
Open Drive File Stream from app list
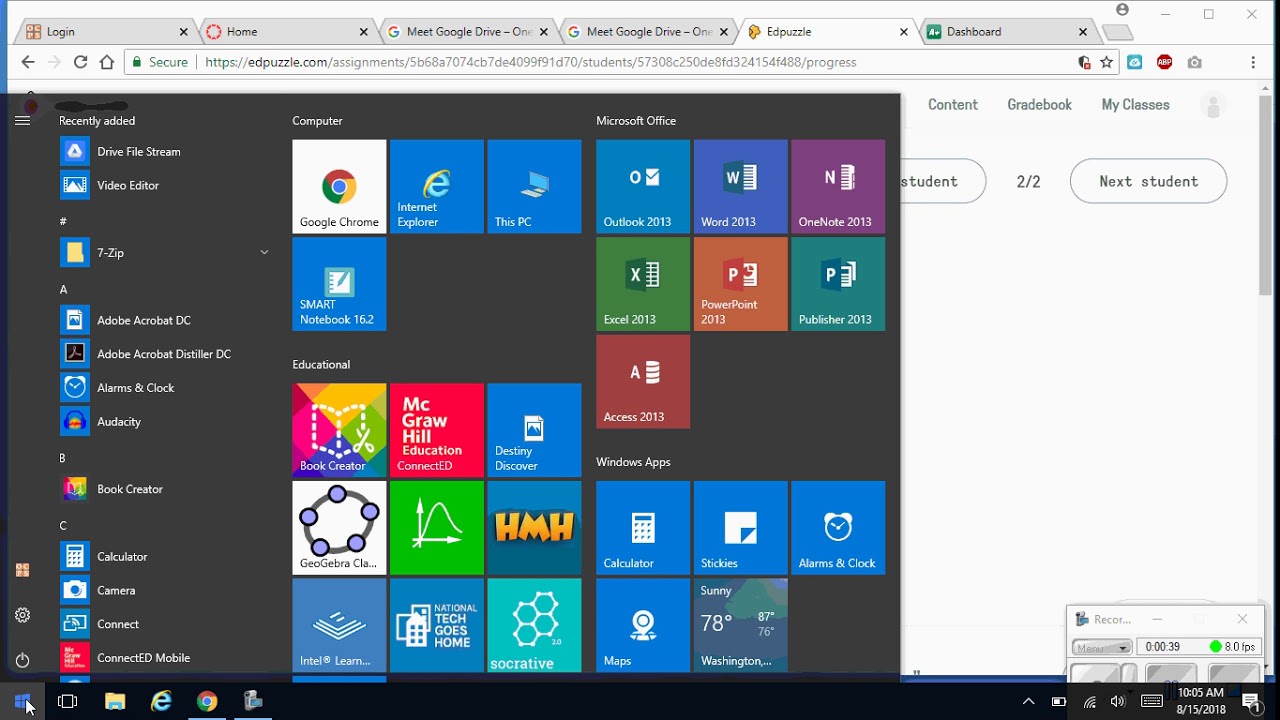click(x=165, y=152)
